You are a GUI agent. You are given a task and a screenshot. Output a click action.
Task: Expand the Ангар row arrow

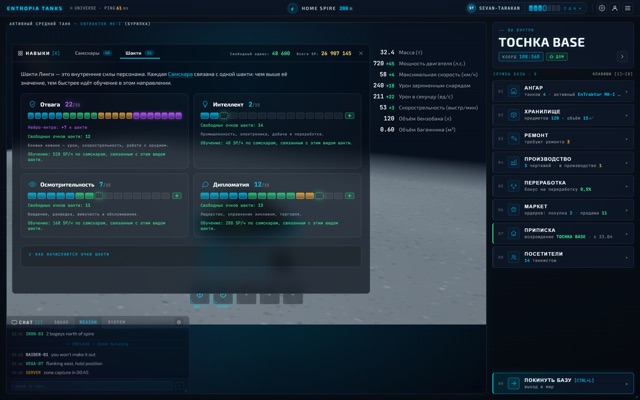(x=627, y=91)
